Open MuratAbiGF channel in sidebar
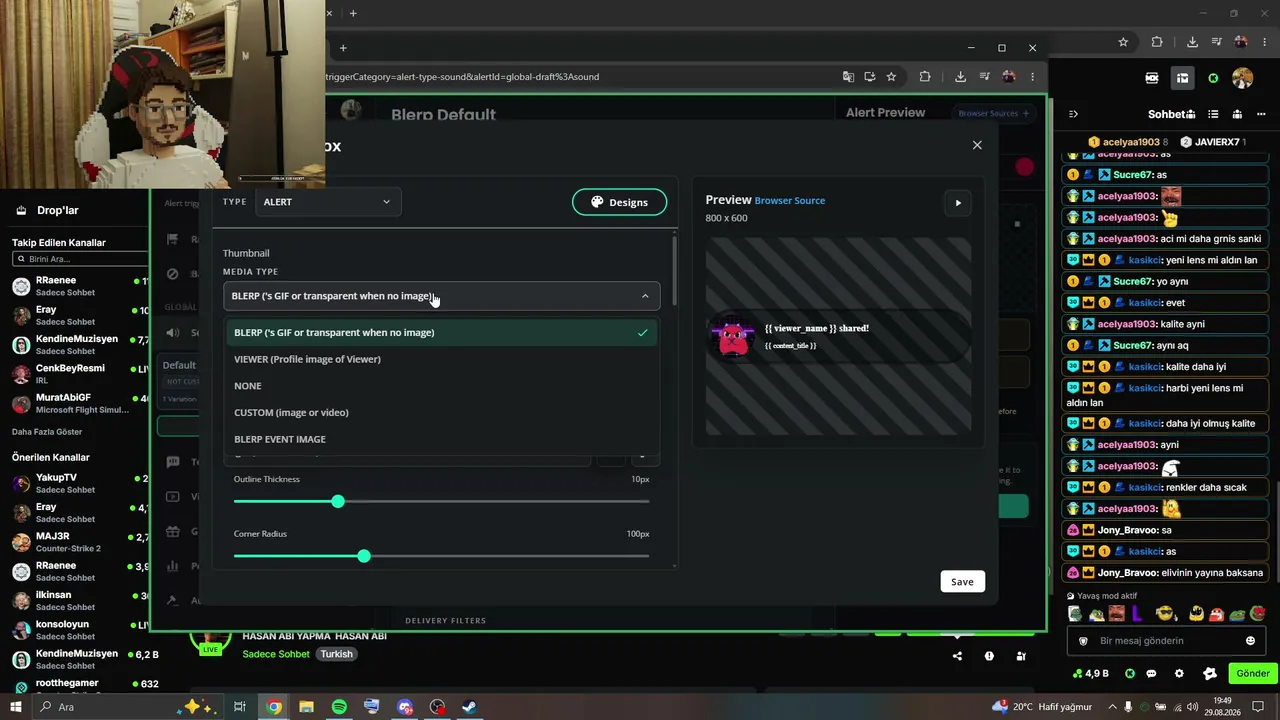The height and width of the screenshot is (720, 1280). coord(80,404)
